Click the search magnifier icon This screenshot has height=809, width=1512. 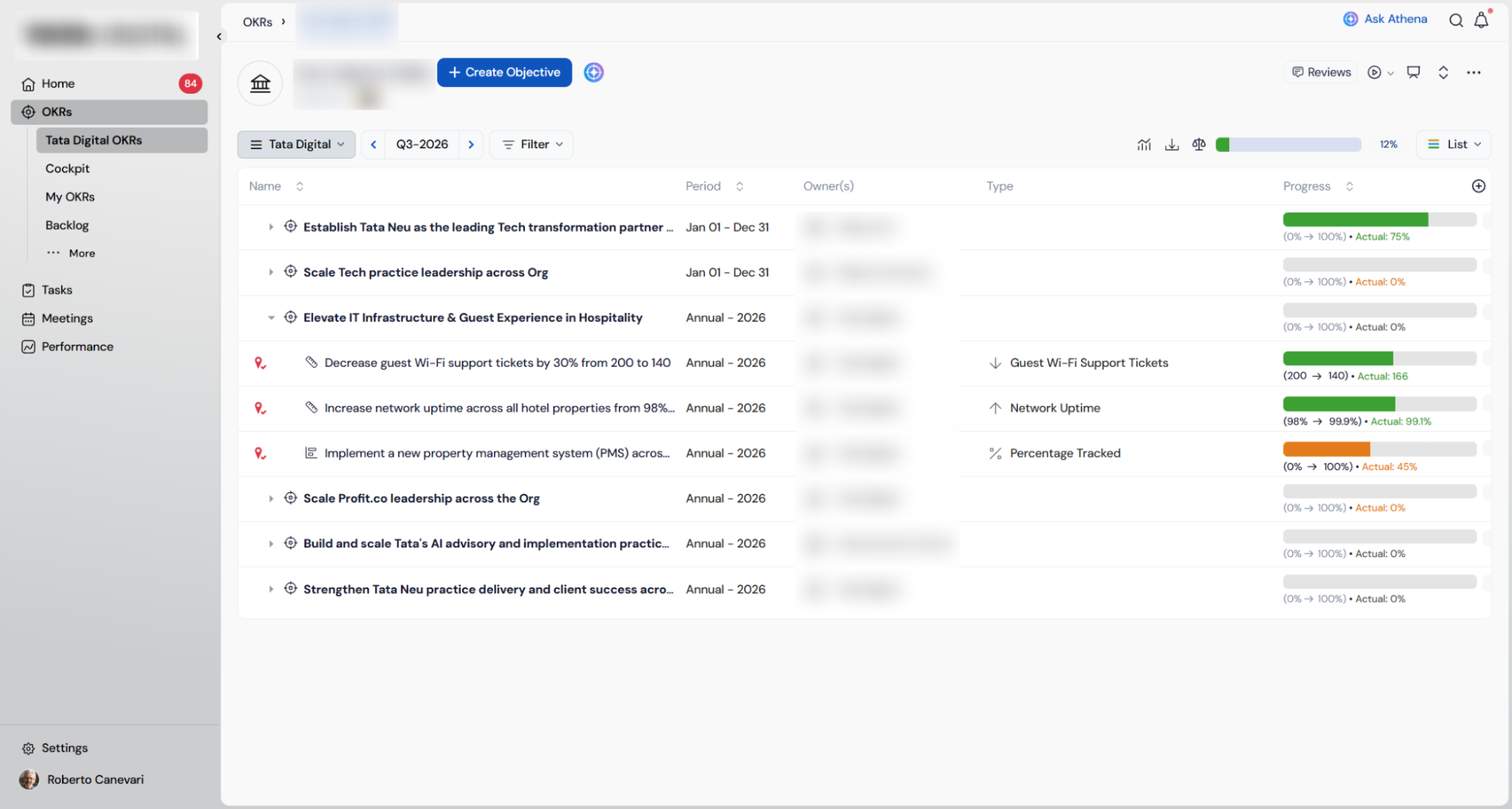point(1455,20)
